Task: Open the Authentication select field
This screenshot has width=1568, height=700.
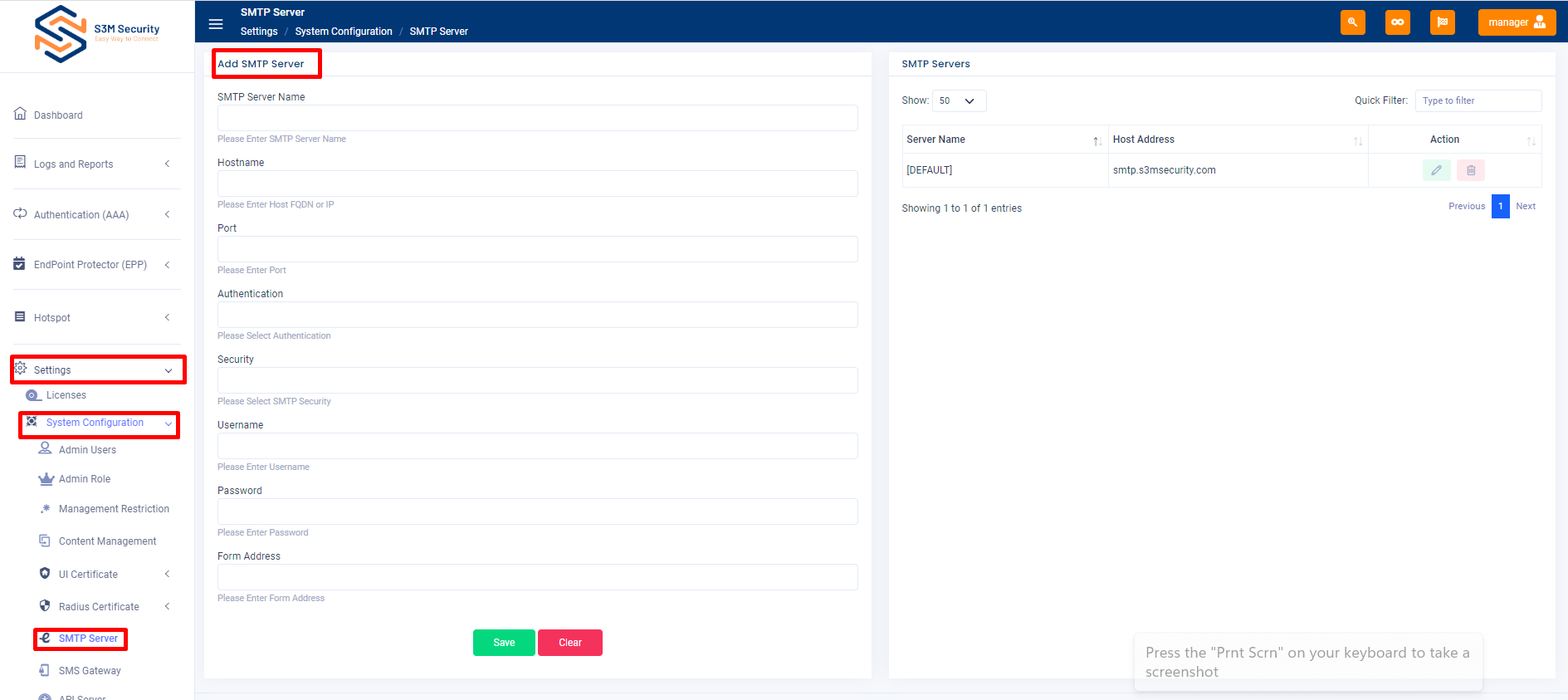Action: [537, 315]
